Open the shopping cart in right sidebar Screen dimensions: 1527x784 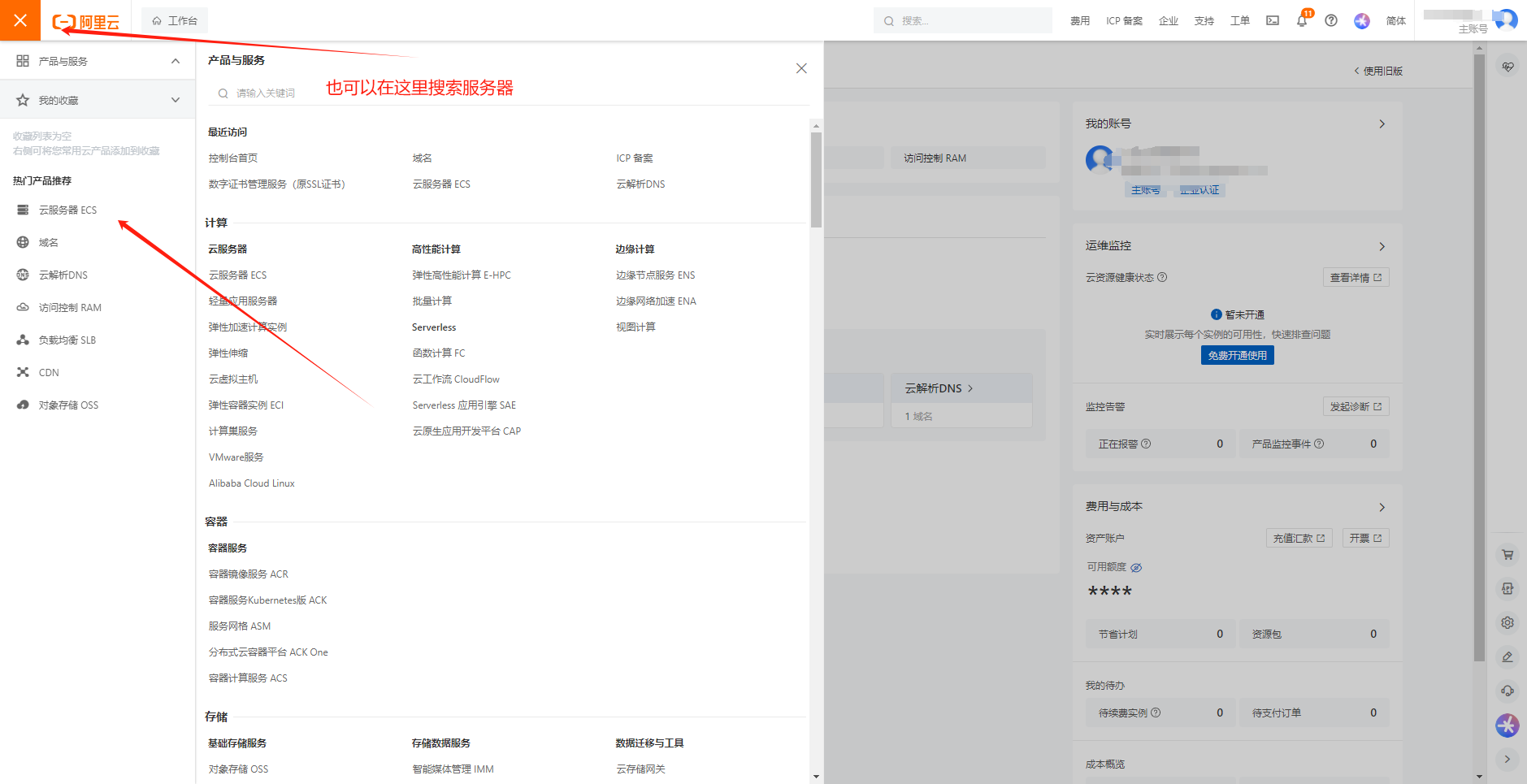click(1507, 554)
